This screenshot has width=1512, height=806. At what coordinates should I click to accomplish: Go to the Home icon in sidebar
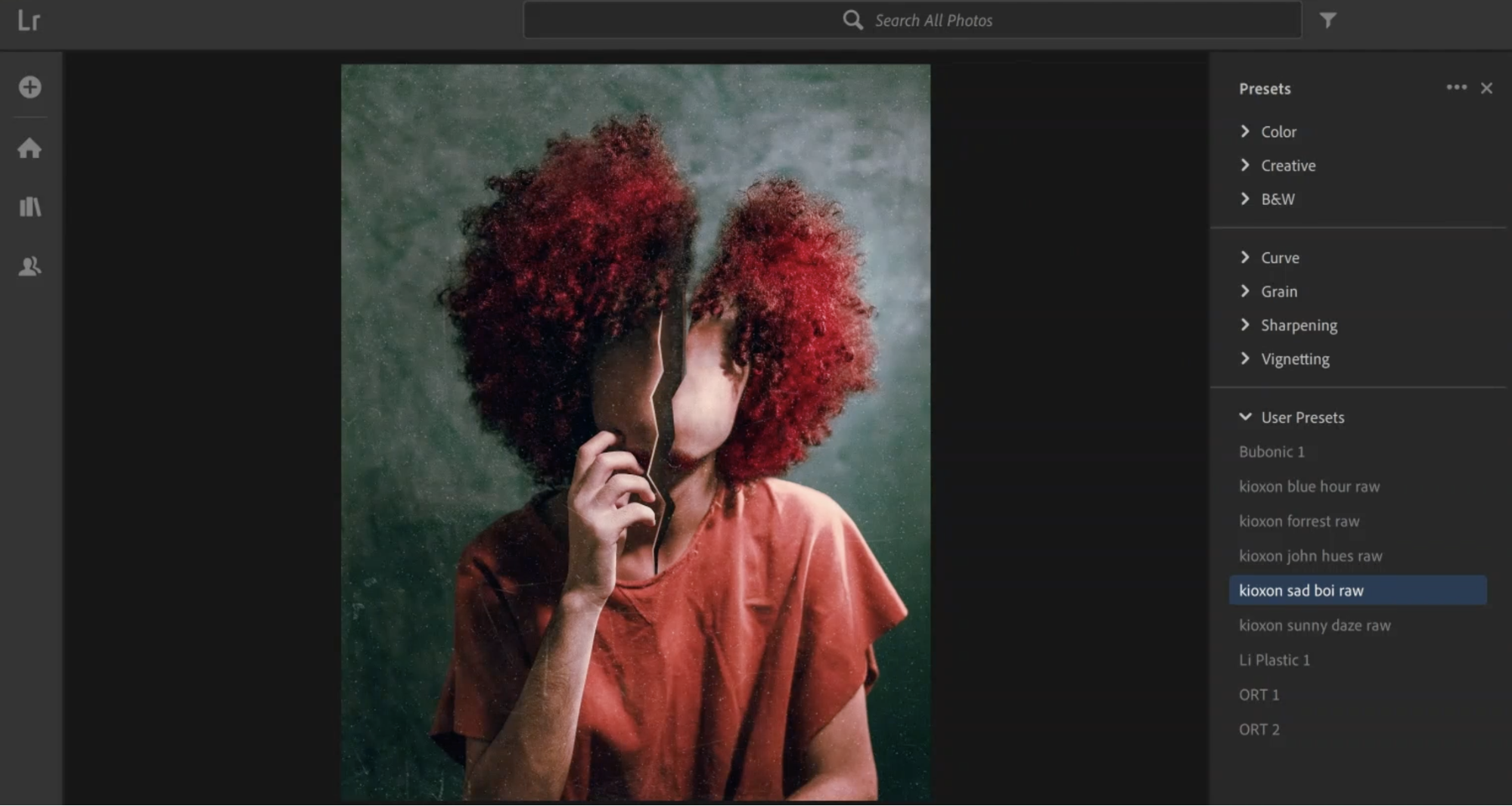(x=30, y=147)
